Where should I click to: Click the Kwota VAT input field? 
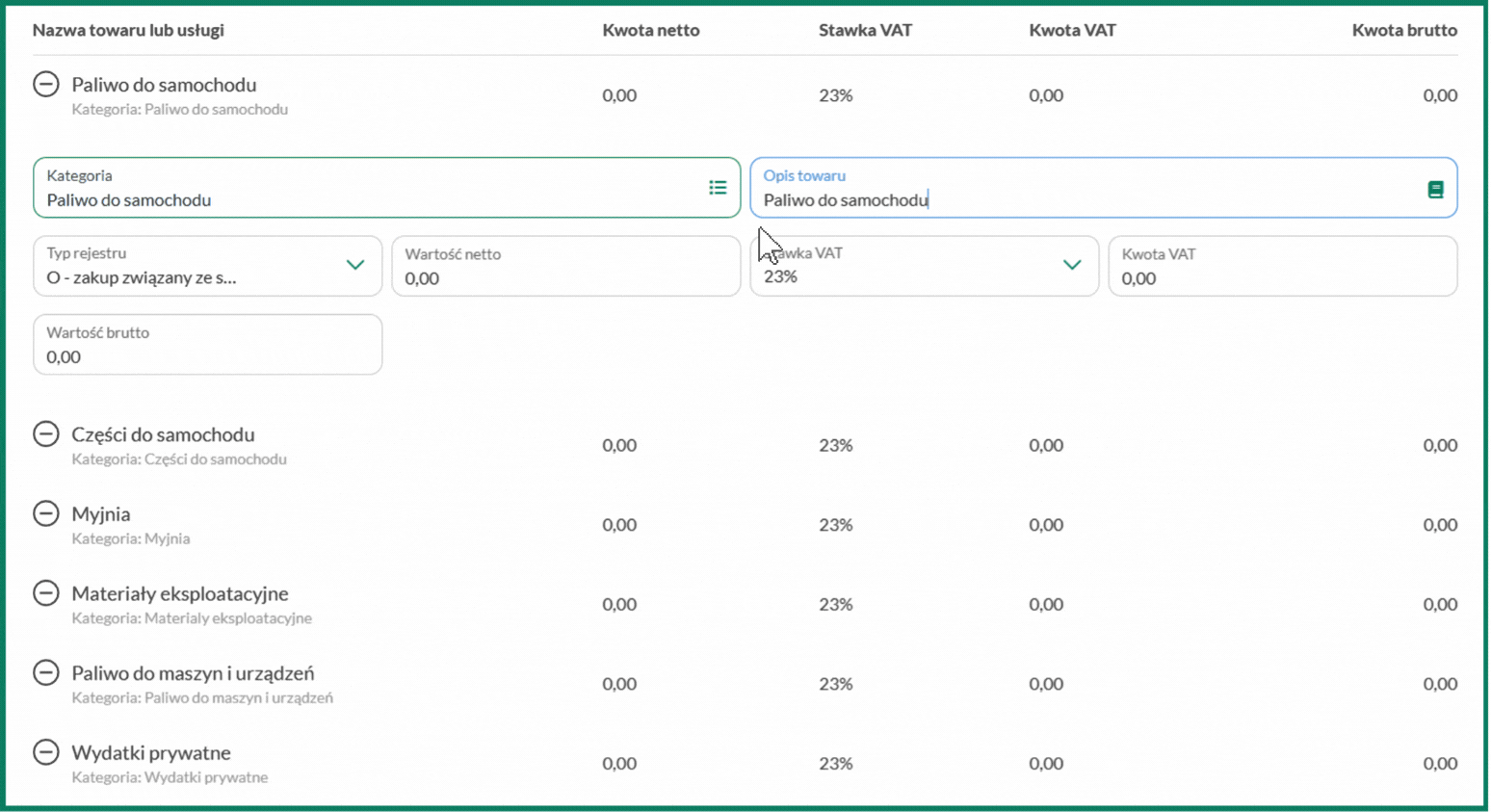coord(1282,266)
